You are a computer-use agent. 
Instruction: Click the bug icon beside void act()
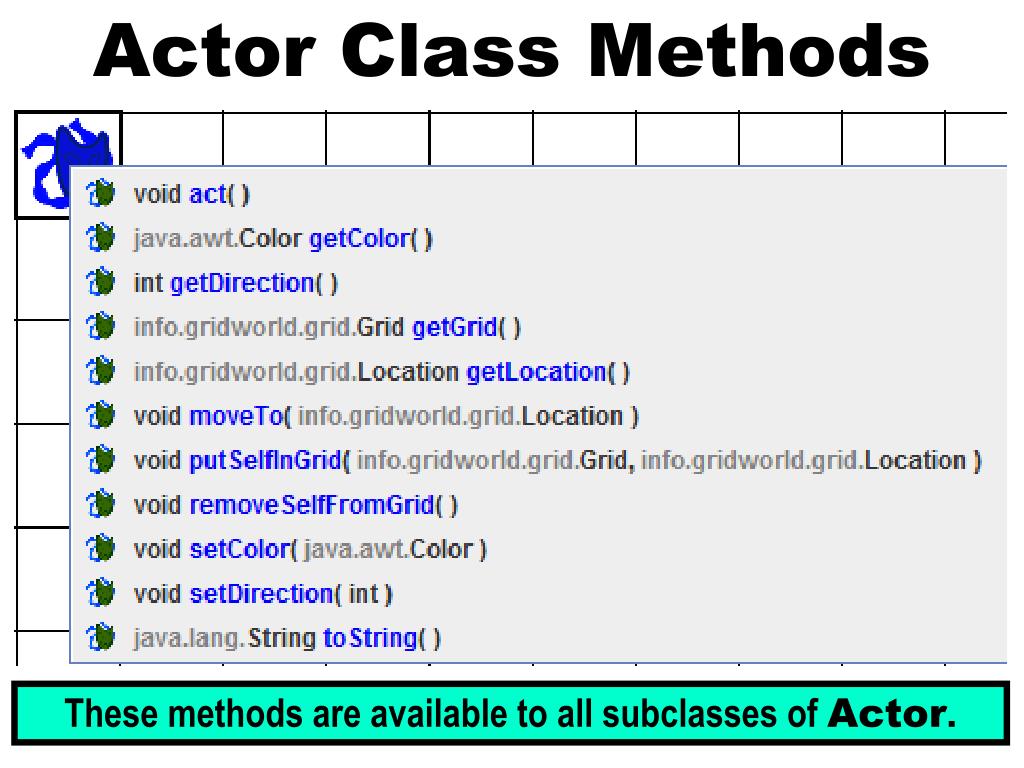pyautogui.click(x=101, y=194)
